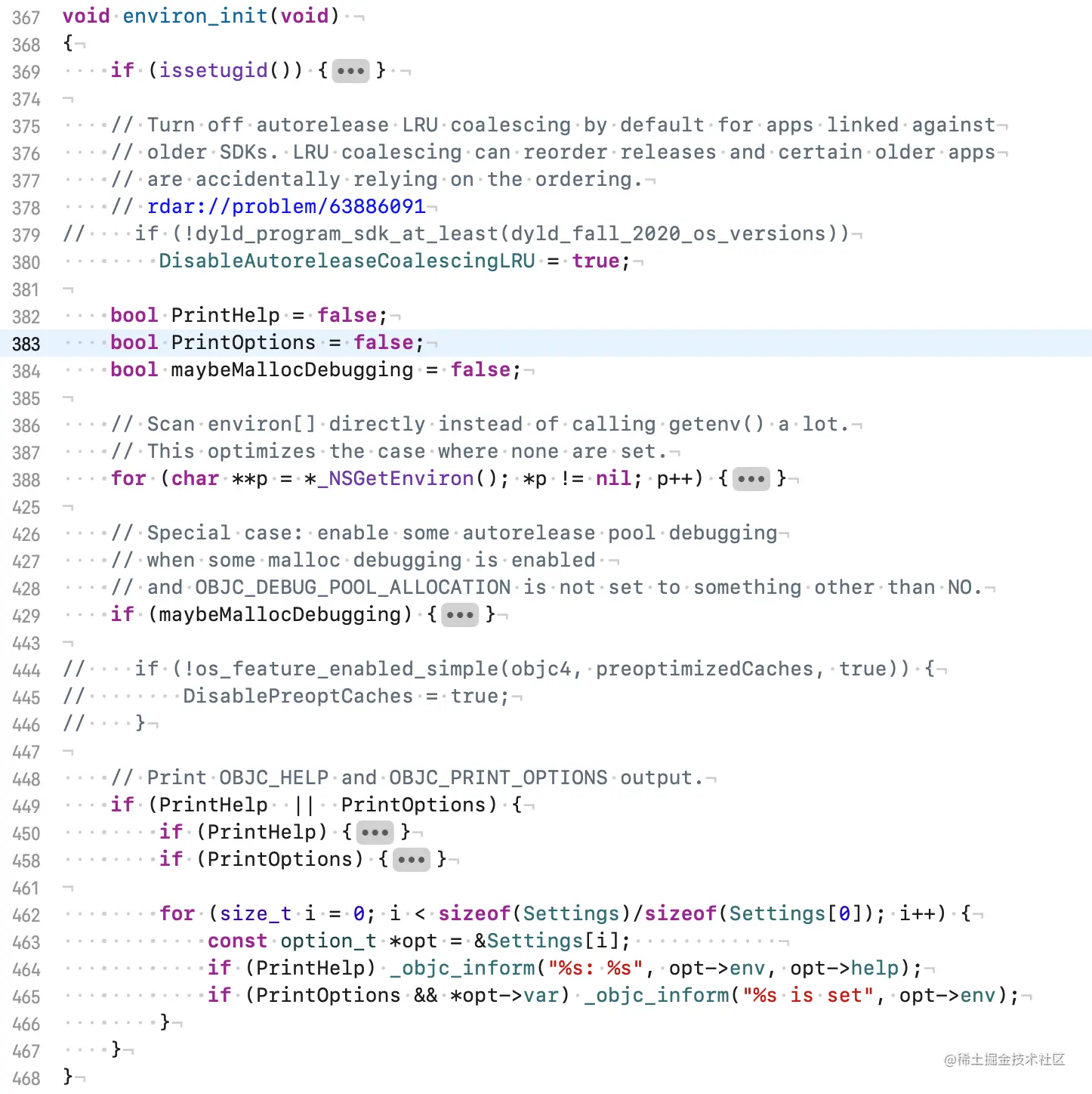The height and width of the screenshot is (1094, 1092).
Task: Click the highlighted PrintOptions declaration line
Action: [x=243, y=342]
